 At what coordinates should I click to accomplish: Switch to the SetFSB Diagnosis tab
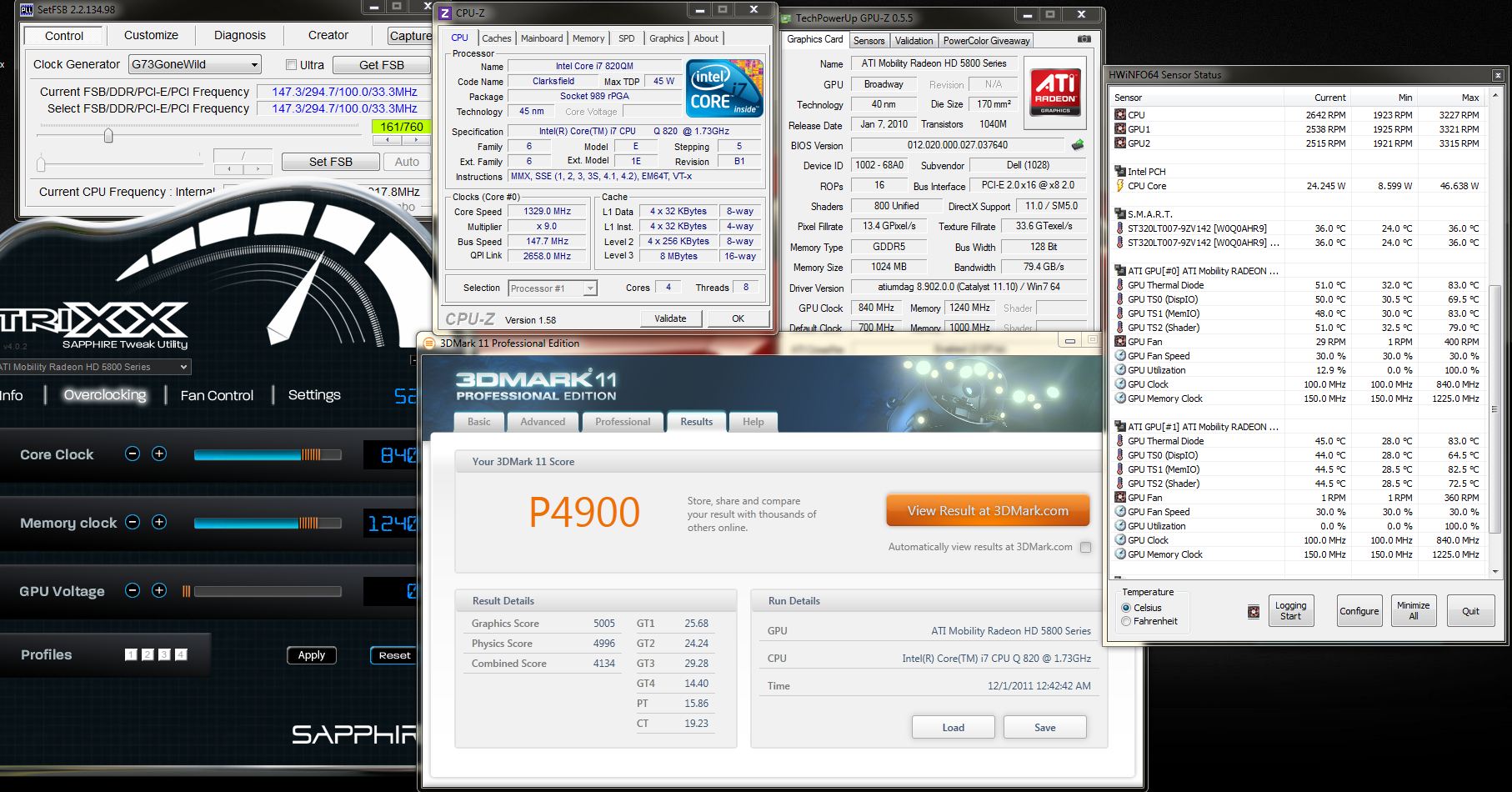(240, 35)
